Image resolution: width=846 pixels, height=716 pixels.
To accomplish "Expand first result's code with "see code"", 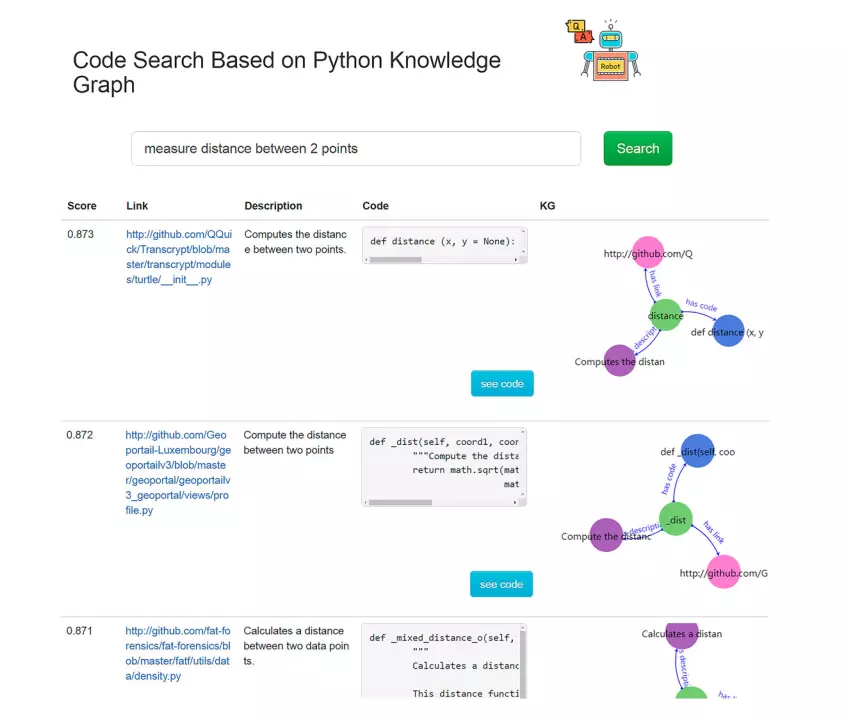I will (502, 383).
